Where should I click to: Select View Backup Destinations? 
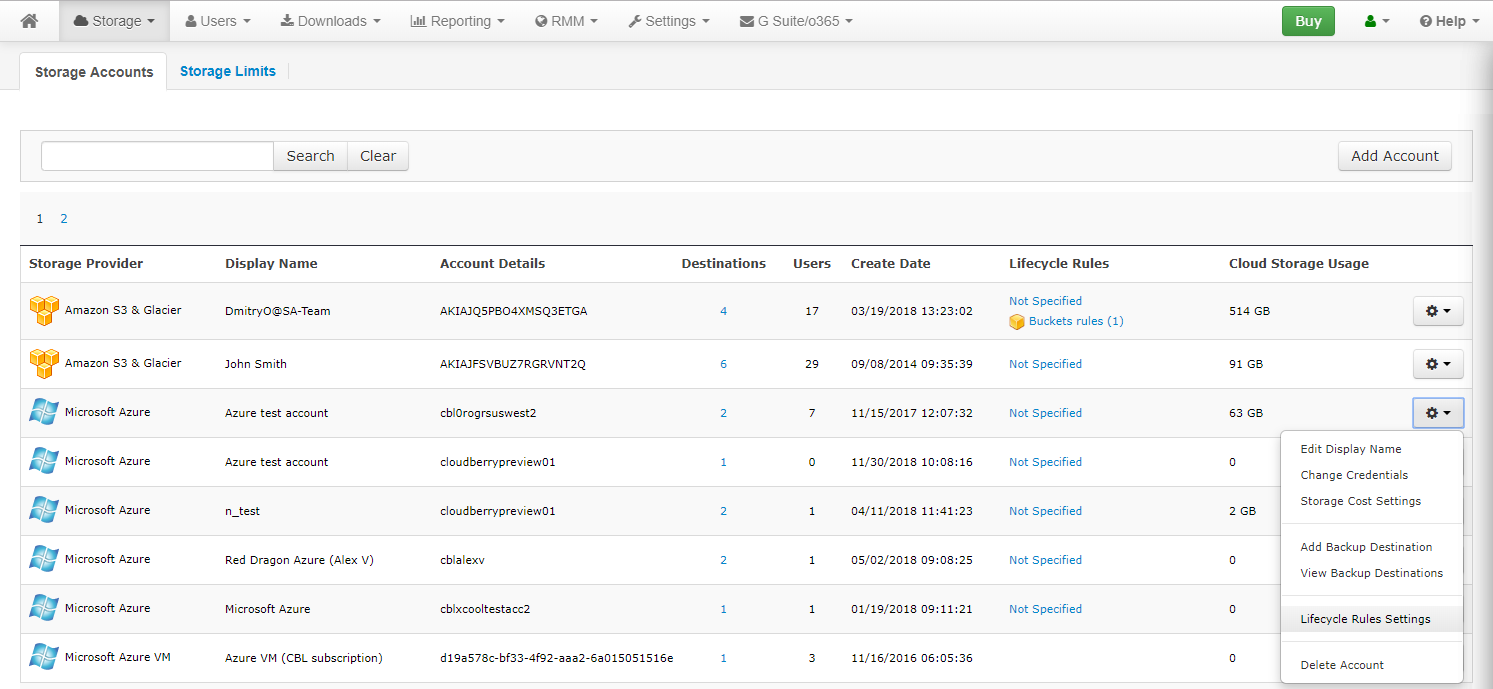pos(1372,573)
